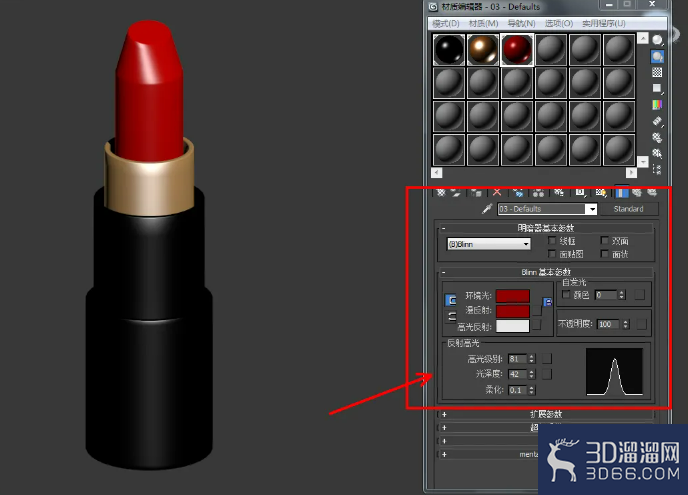
Task: Toggle the checkered Background icon
Action: [657, 72]
